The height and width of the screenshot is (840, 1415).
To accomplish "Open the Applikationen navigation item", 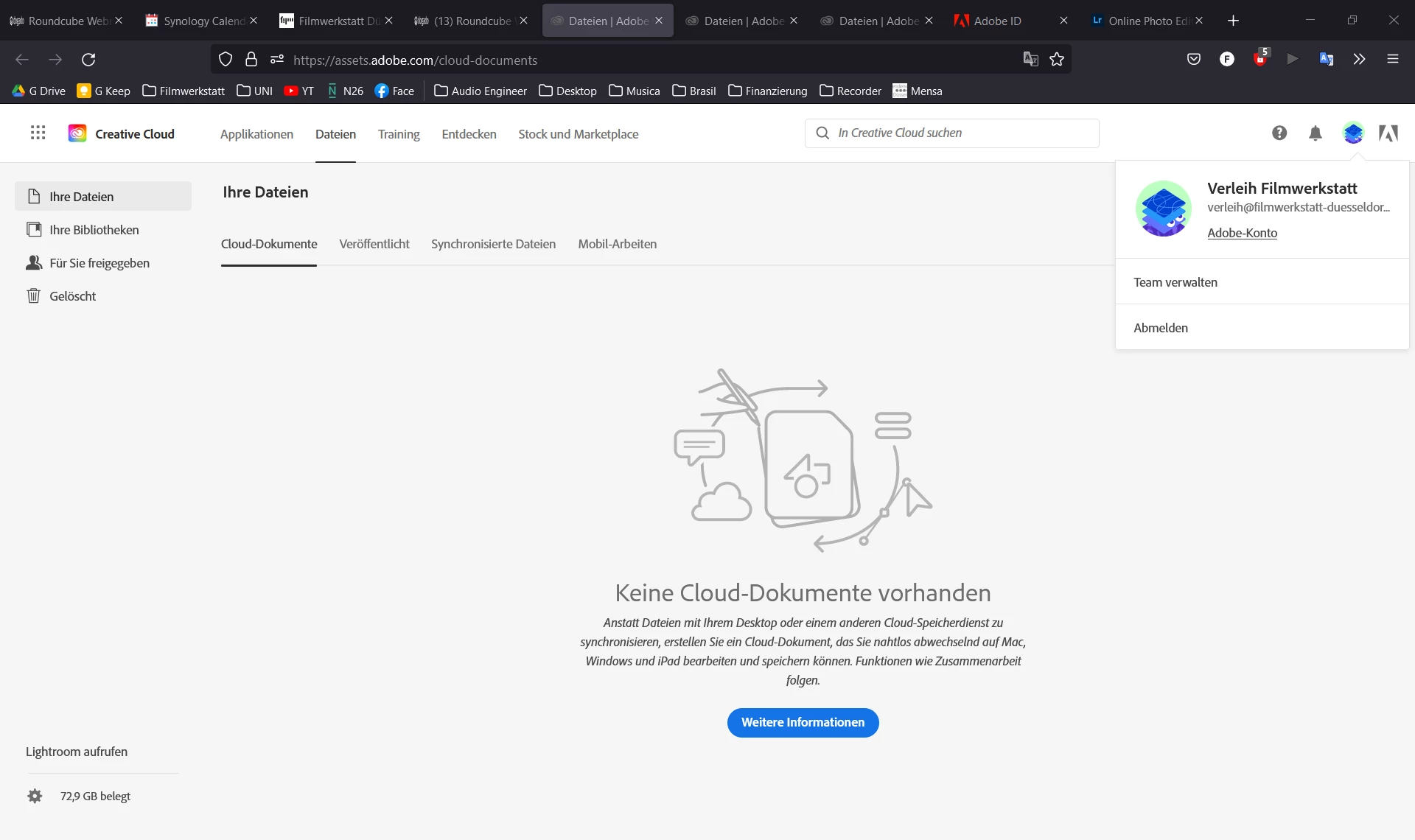I will tap(256, 134).
